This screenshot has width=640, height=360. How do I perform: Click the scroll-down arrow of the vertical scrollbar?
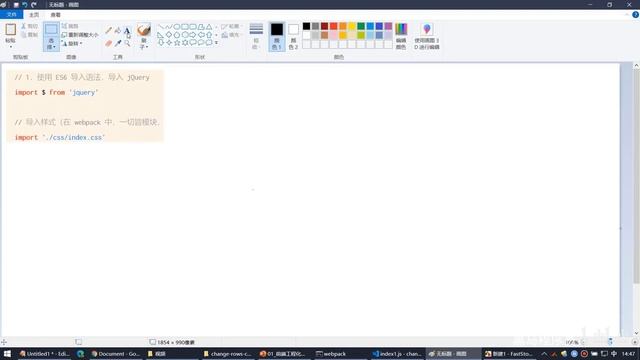pyautogui.click(x=636, y=333)
